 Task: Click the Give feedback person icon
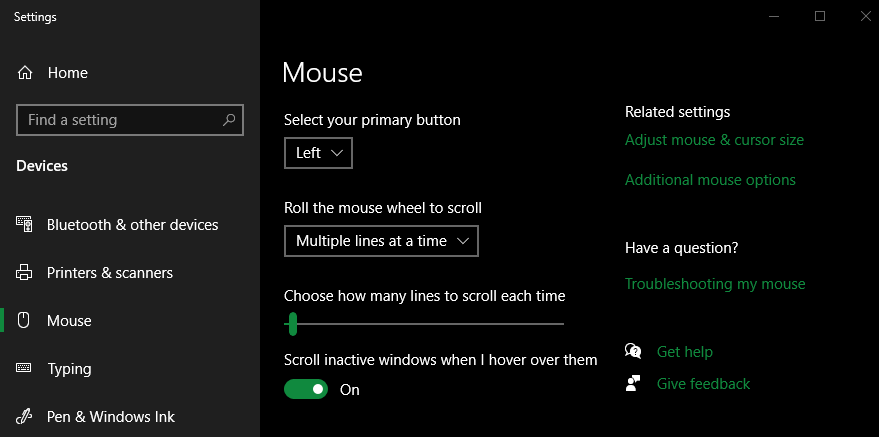click(x=633, y=383)
